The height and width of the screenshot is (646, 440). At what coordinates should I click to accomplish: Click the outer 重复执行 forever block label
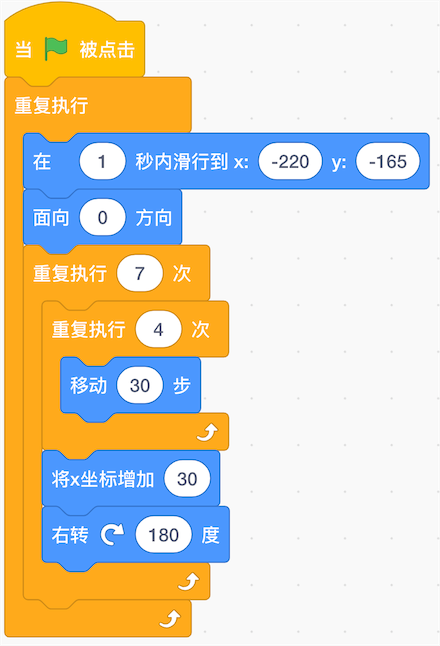(51, 105)
